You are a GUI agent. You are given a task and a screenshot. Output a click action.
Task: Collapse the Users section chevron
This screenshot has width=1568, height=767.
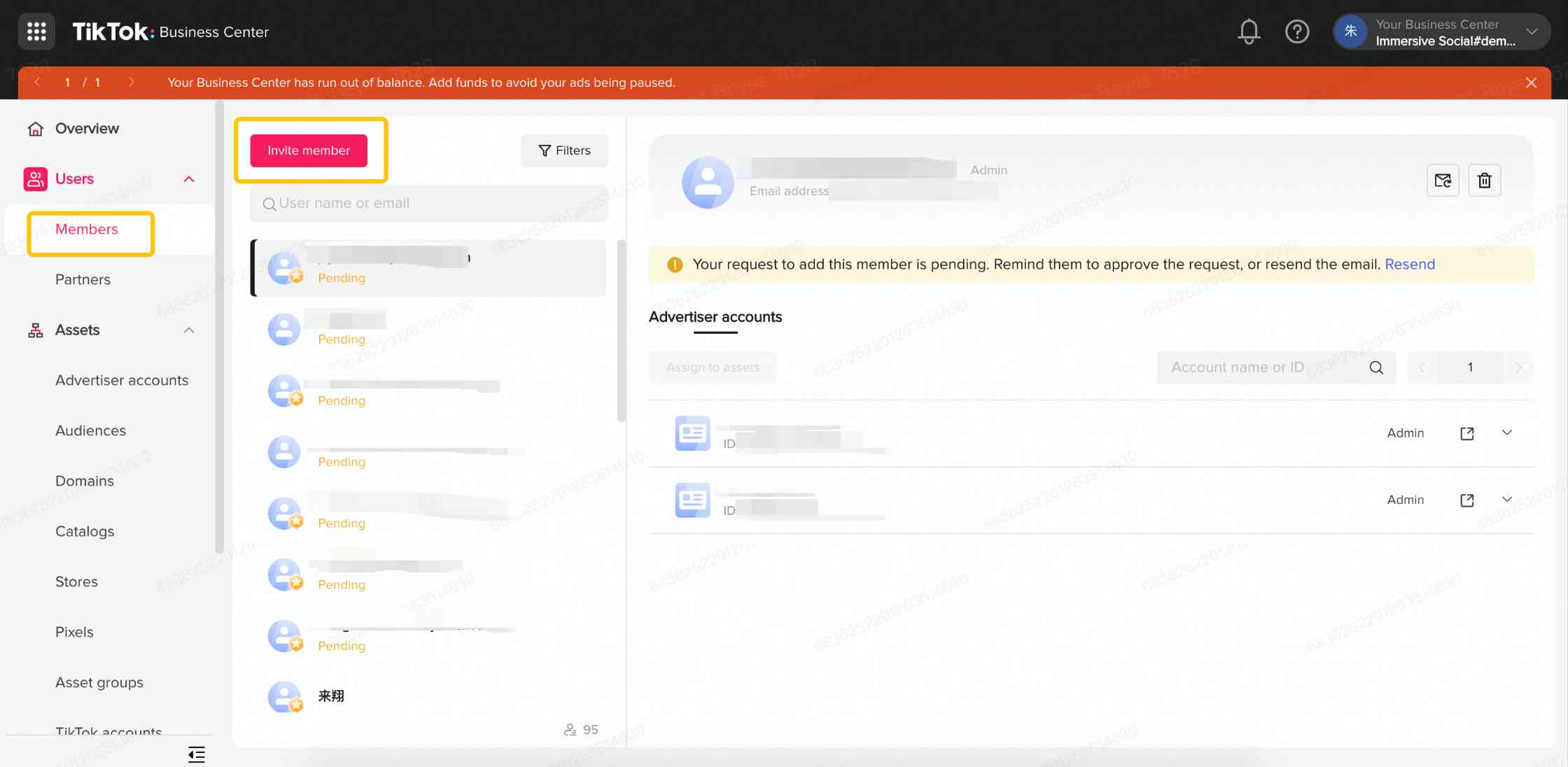coord(189,179)
